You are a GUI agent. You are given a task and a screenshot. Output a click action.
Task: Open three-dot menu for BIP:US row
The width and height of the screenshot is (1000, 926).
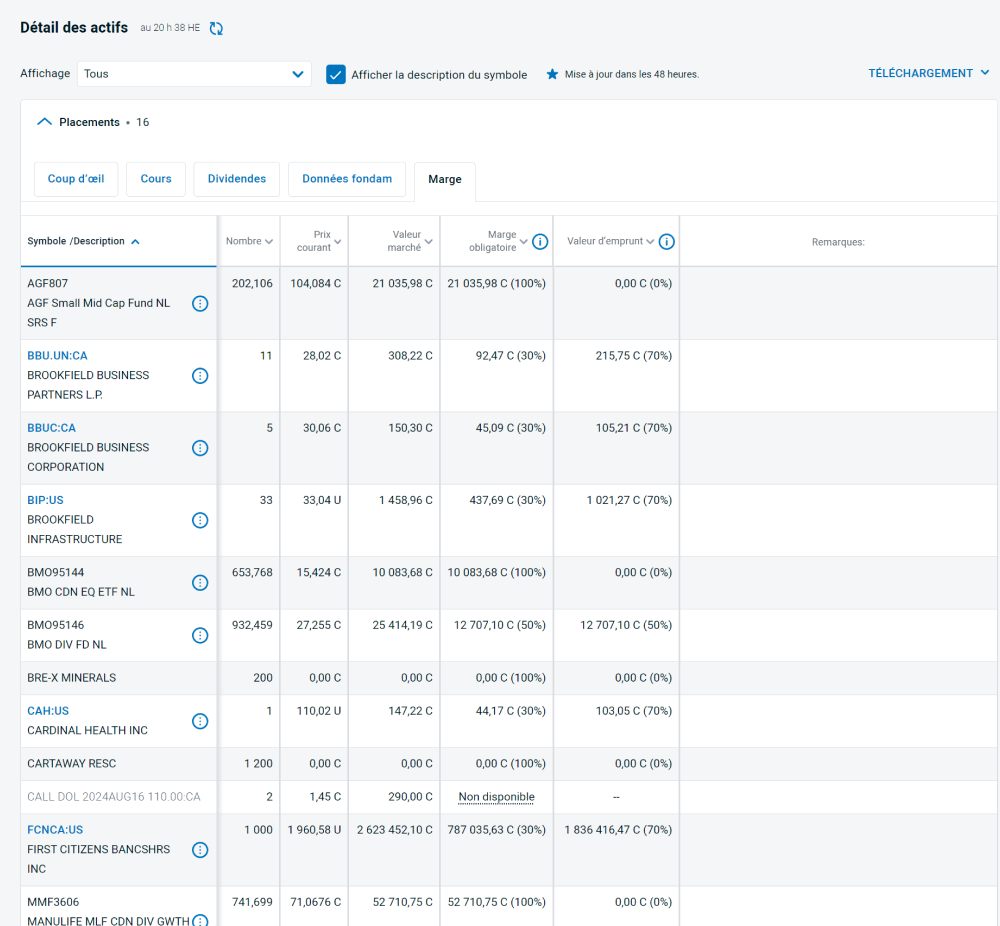(200, 520)
